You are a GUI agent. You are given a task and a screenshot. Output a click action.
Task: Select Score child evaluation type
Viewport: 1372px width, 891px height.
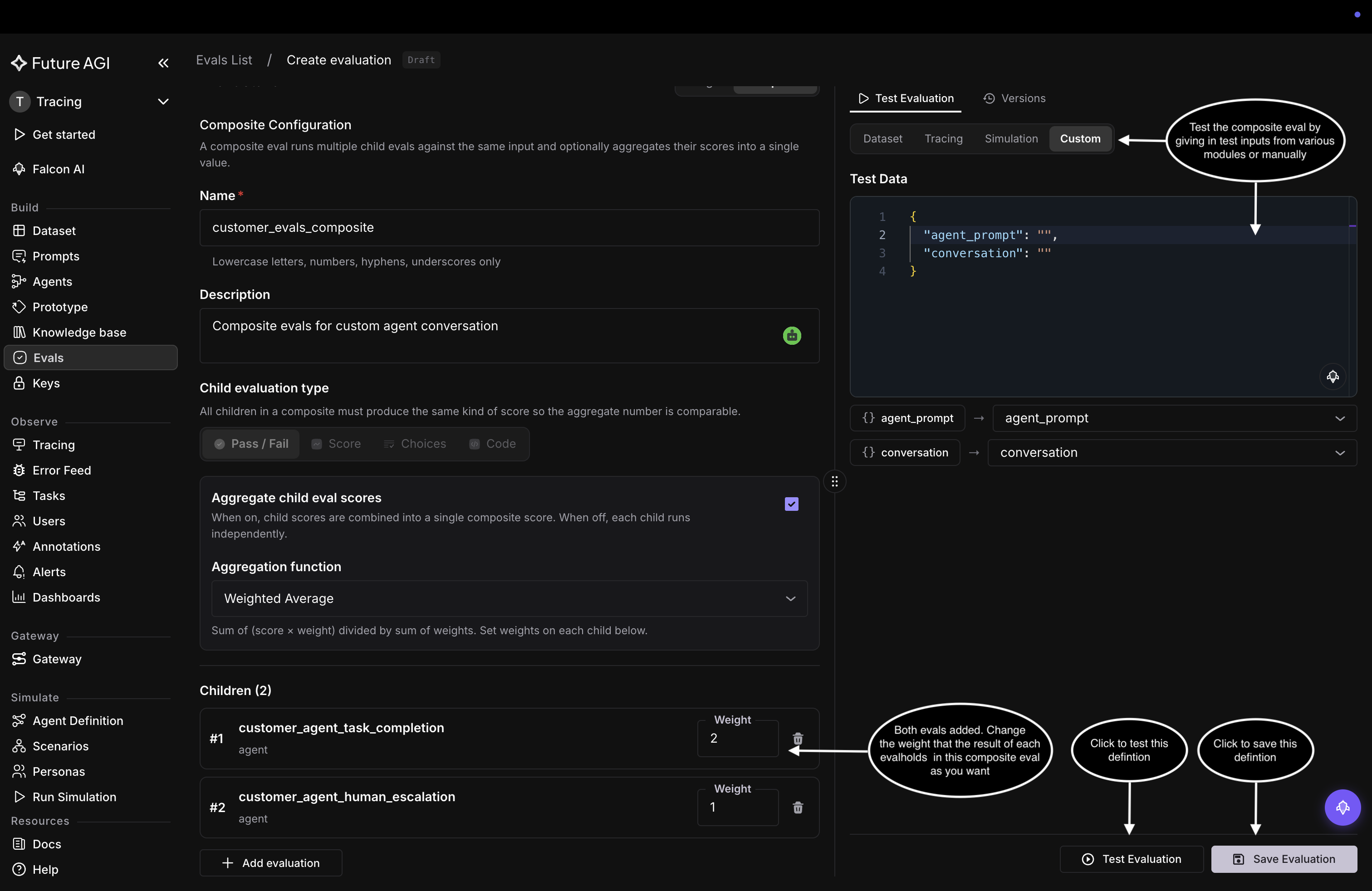pos(336,443)
